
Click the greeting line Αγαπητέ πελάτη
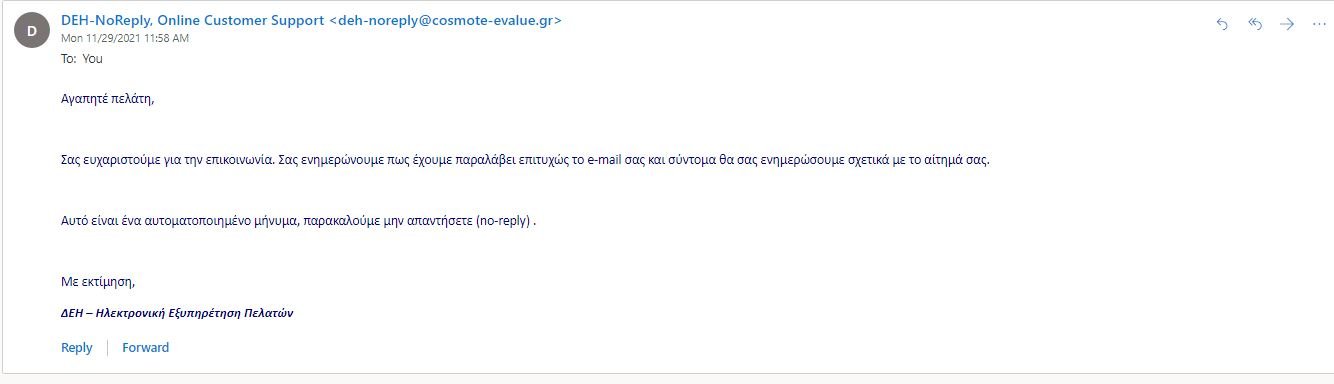[x=109, y=99]
